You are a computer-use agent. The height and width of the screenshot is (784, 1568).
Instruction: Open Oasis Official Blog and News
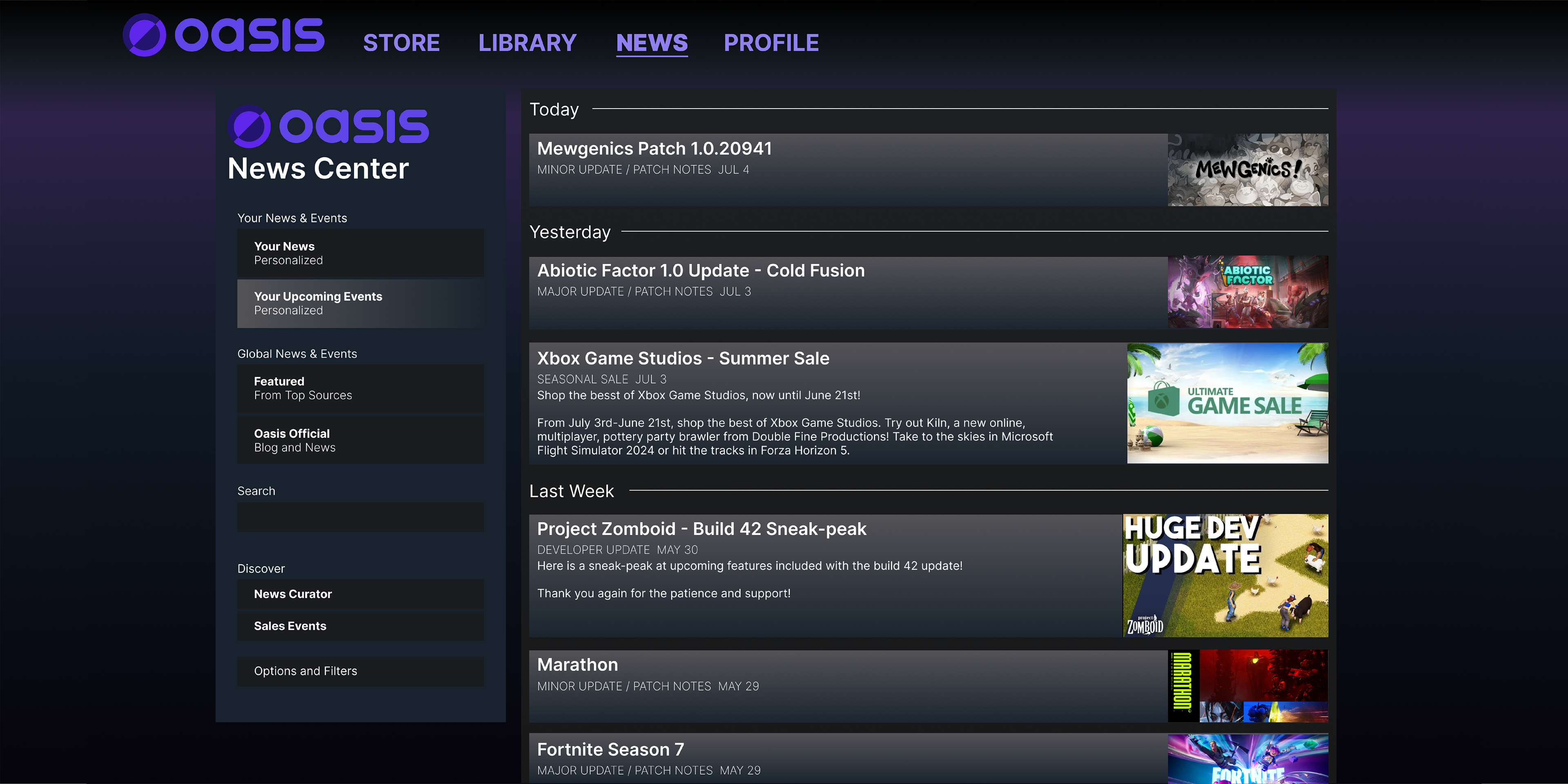[360, 440]
